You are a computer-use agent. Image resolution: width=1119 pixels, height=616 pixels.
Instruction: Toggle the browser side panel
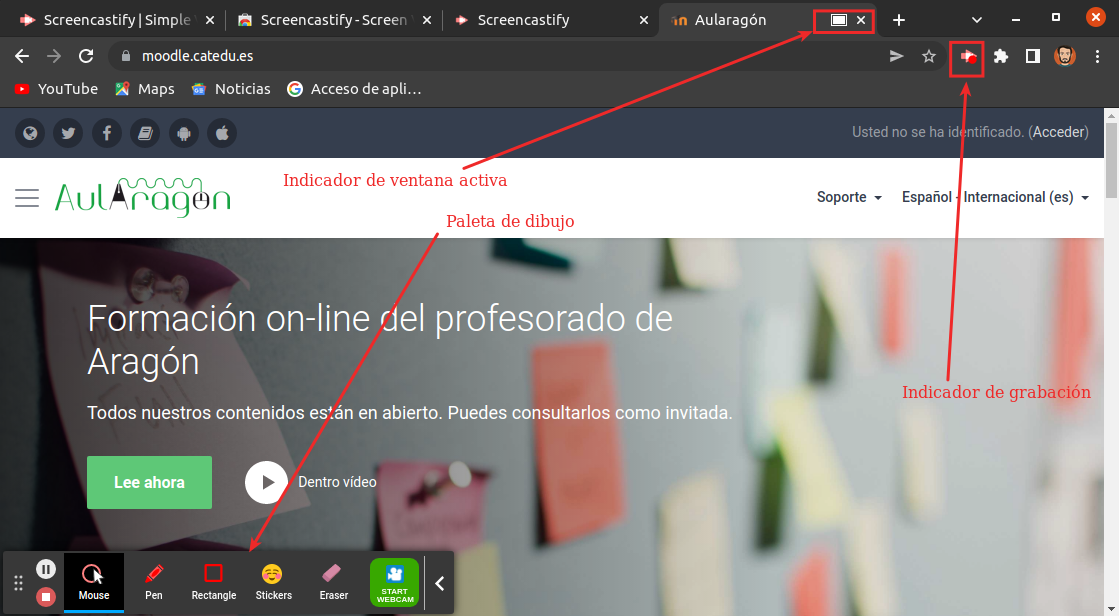tap(1033, 56)
